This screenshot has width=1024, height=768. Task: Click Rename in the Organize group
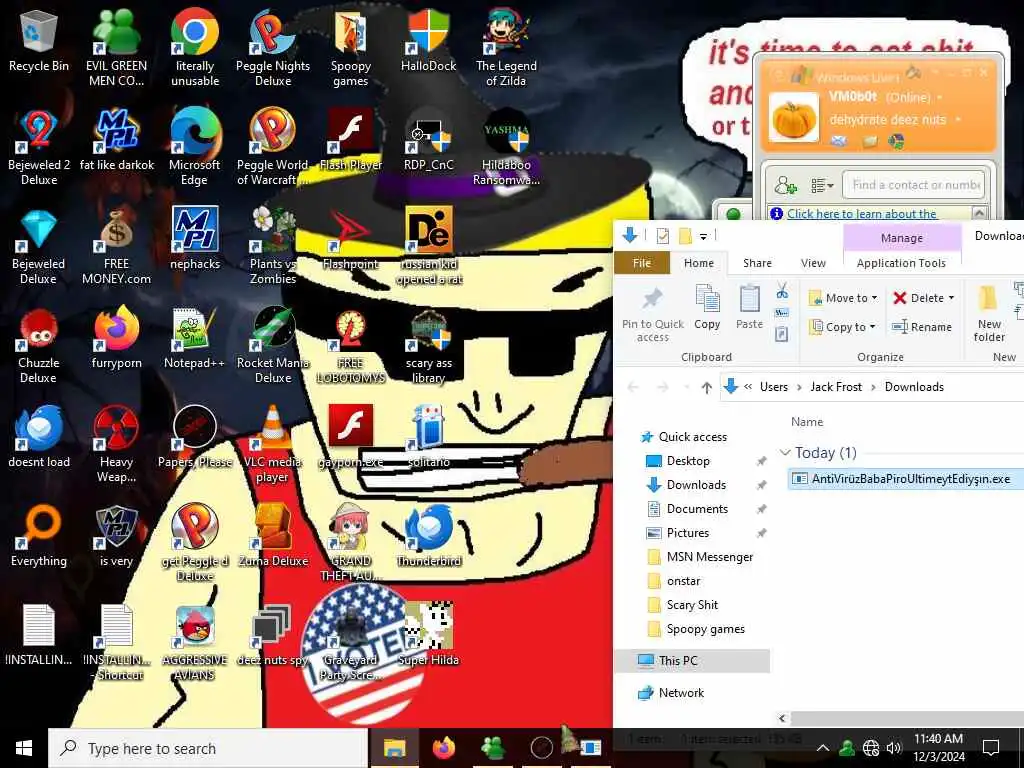point(922,327)
